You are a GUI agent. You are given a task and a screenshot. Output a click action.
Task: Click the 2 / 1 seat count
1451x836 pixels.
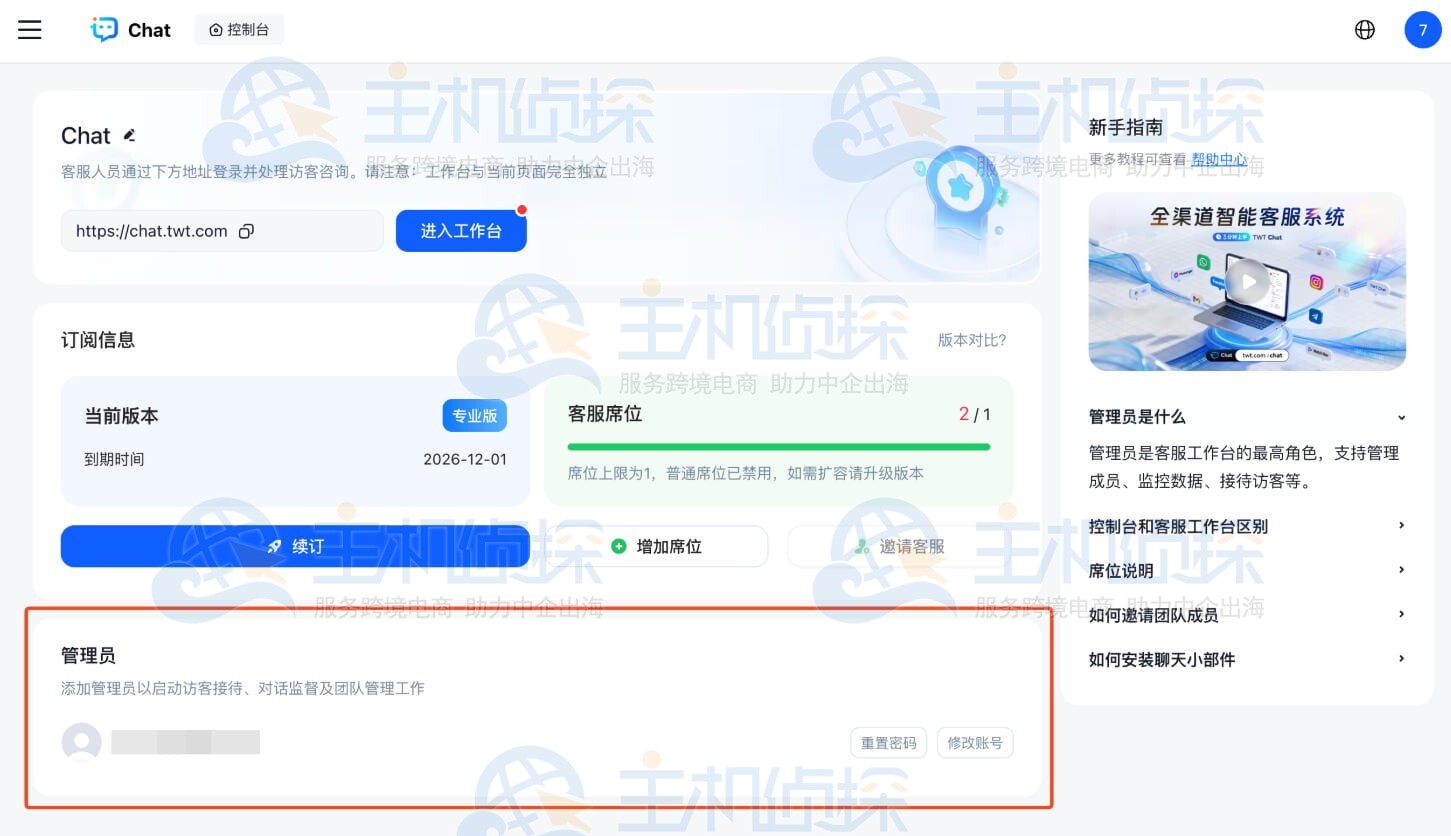(x=975, y=414)
